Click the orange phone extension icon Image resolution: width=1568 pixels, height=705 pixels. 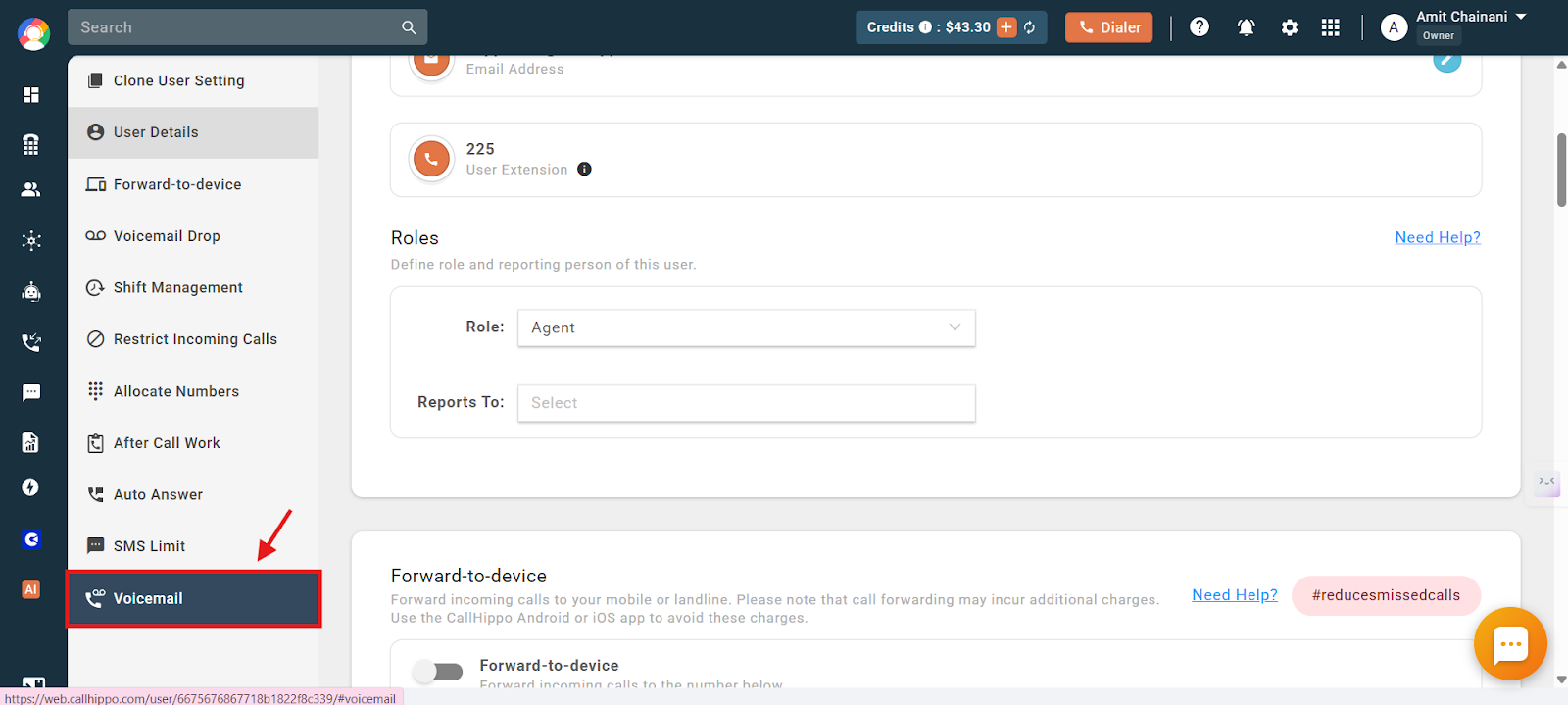pyautogui.click(x=431, y=159)
